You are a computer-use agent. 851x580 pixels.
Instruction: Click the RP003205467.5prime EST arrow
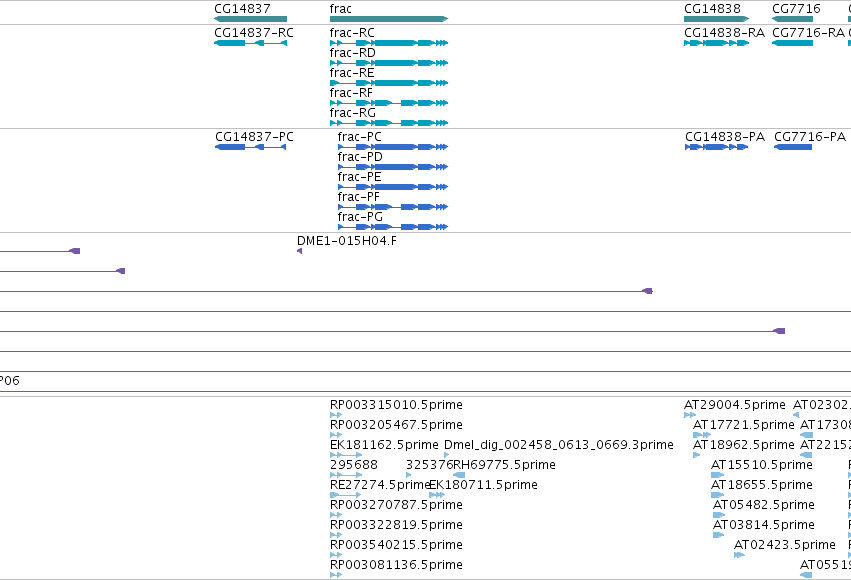336,435
